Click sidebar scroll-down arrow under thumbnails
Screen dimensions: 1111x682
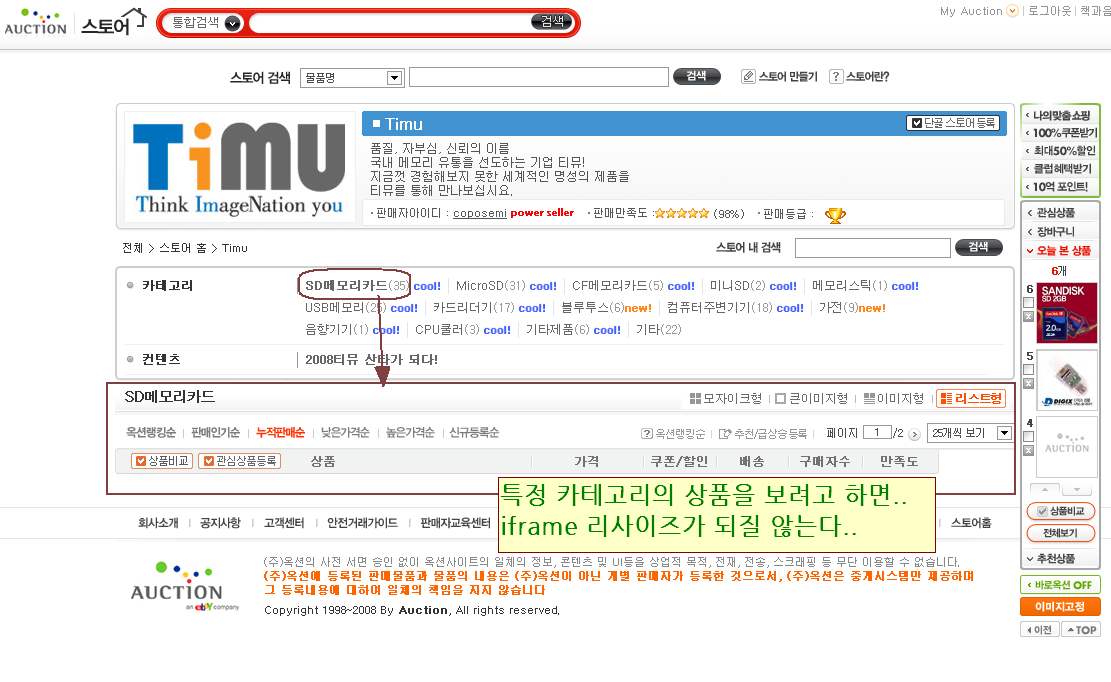1076,489
